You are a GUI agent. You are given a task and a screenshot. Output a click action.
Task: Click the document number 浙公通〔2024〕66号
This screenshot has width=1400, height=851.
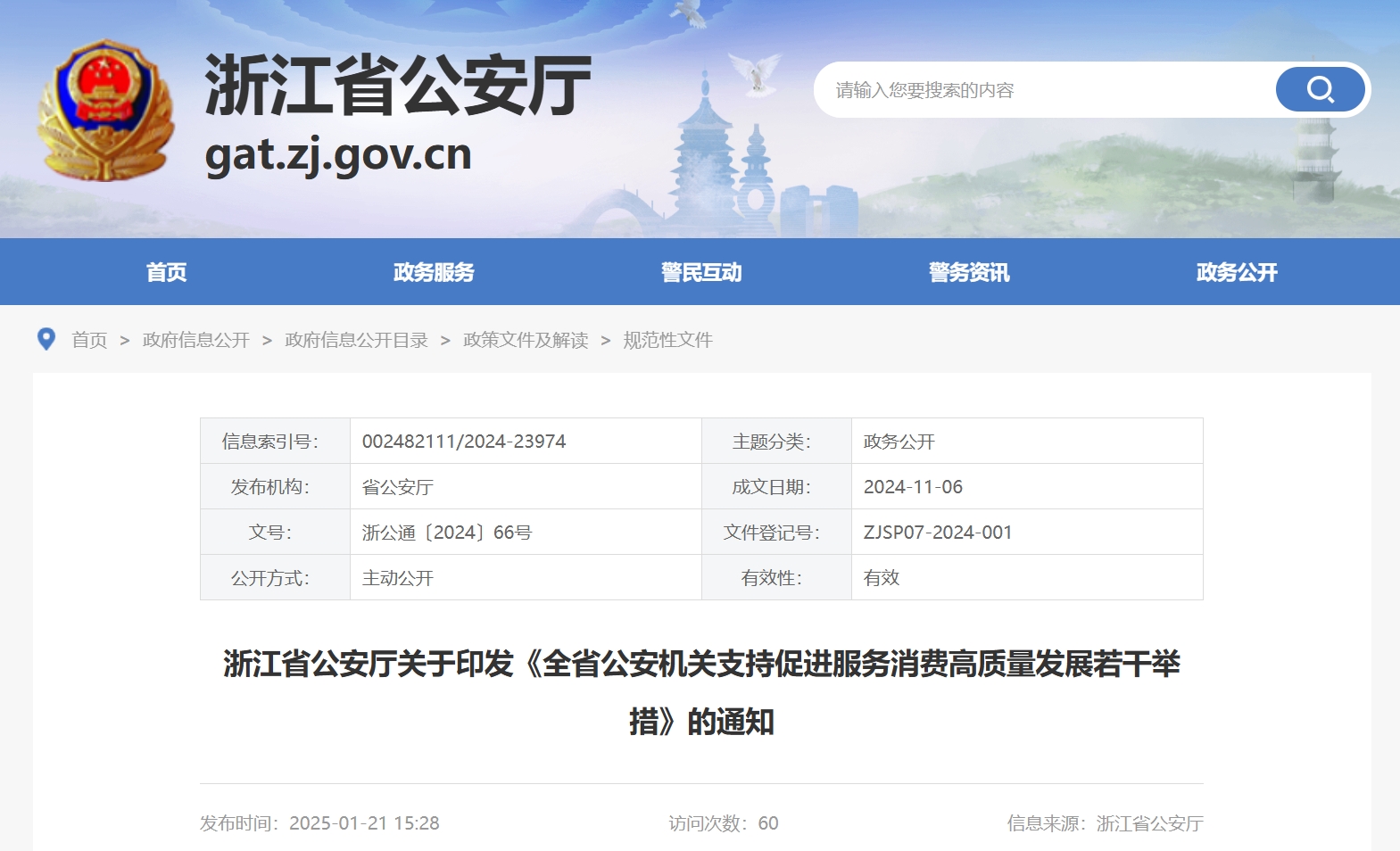coord(447,533)
